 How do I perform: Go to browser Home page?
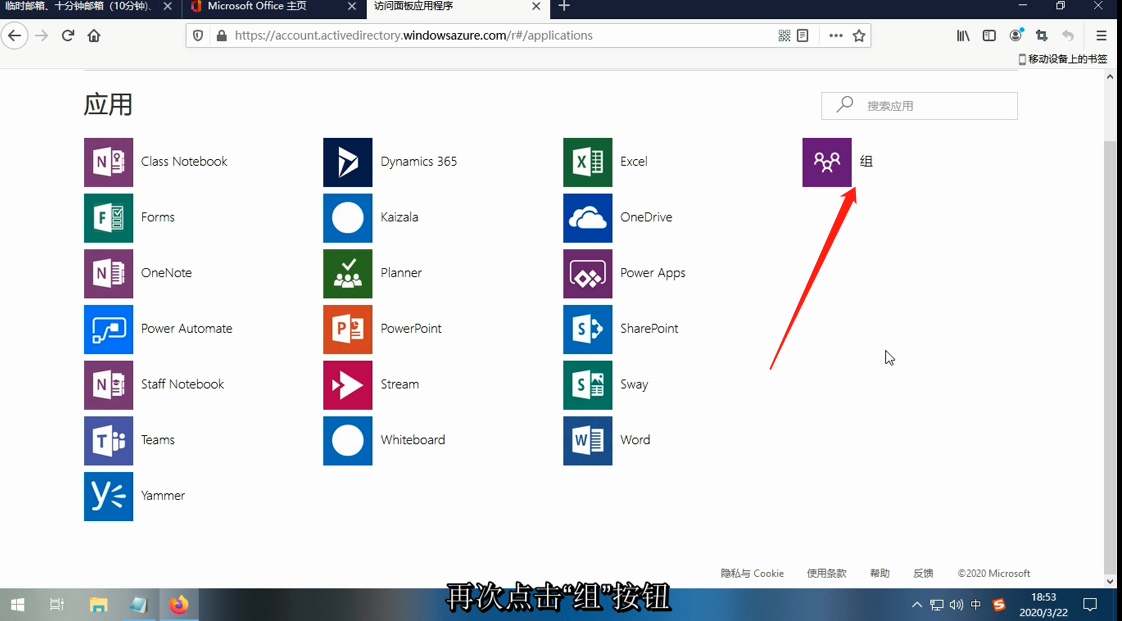tap(94, 35)
